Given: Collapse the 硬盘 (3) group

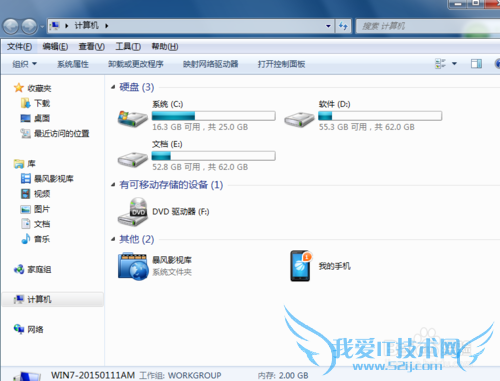Looking at the screenshot, I should point(113,87).
